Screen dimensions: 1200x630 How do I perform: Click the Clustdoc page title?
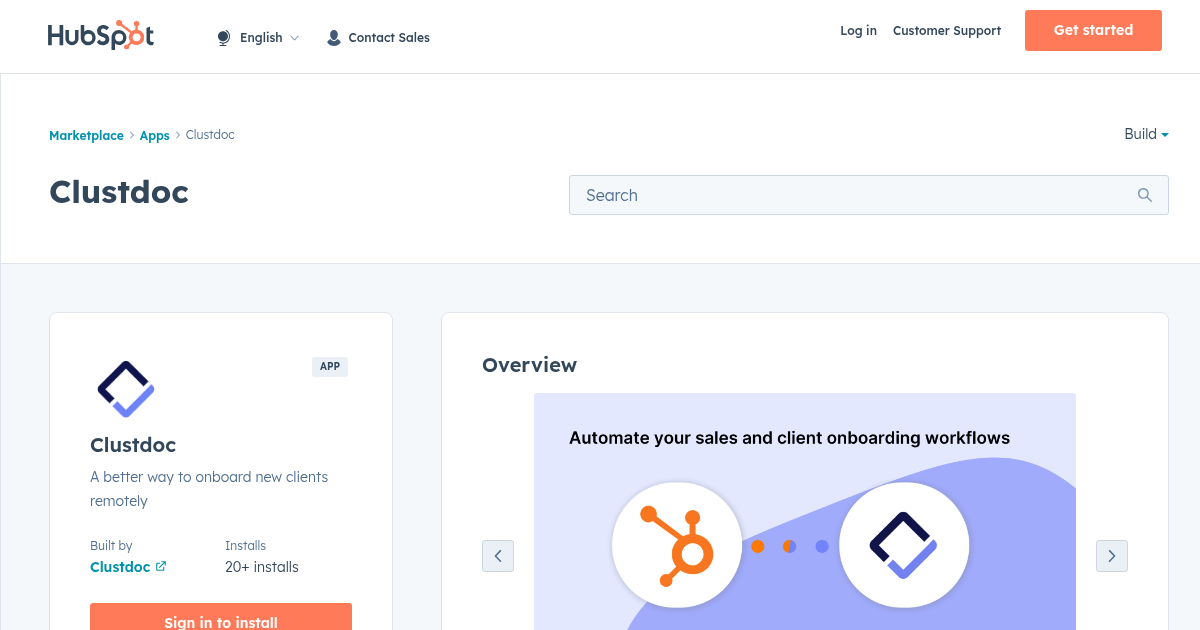click(x=119, y=192)
